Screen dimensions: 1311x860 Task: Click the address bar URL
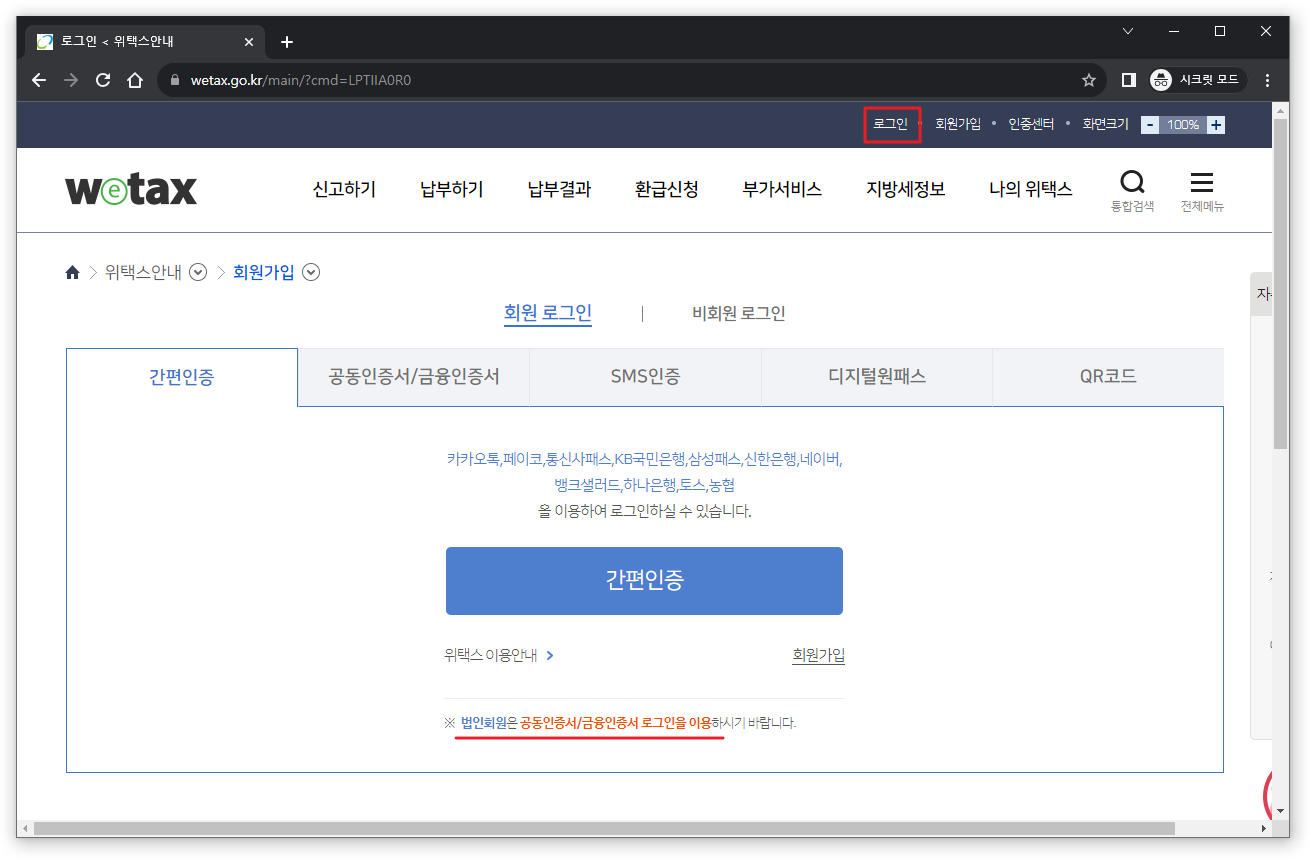[300, 80]
